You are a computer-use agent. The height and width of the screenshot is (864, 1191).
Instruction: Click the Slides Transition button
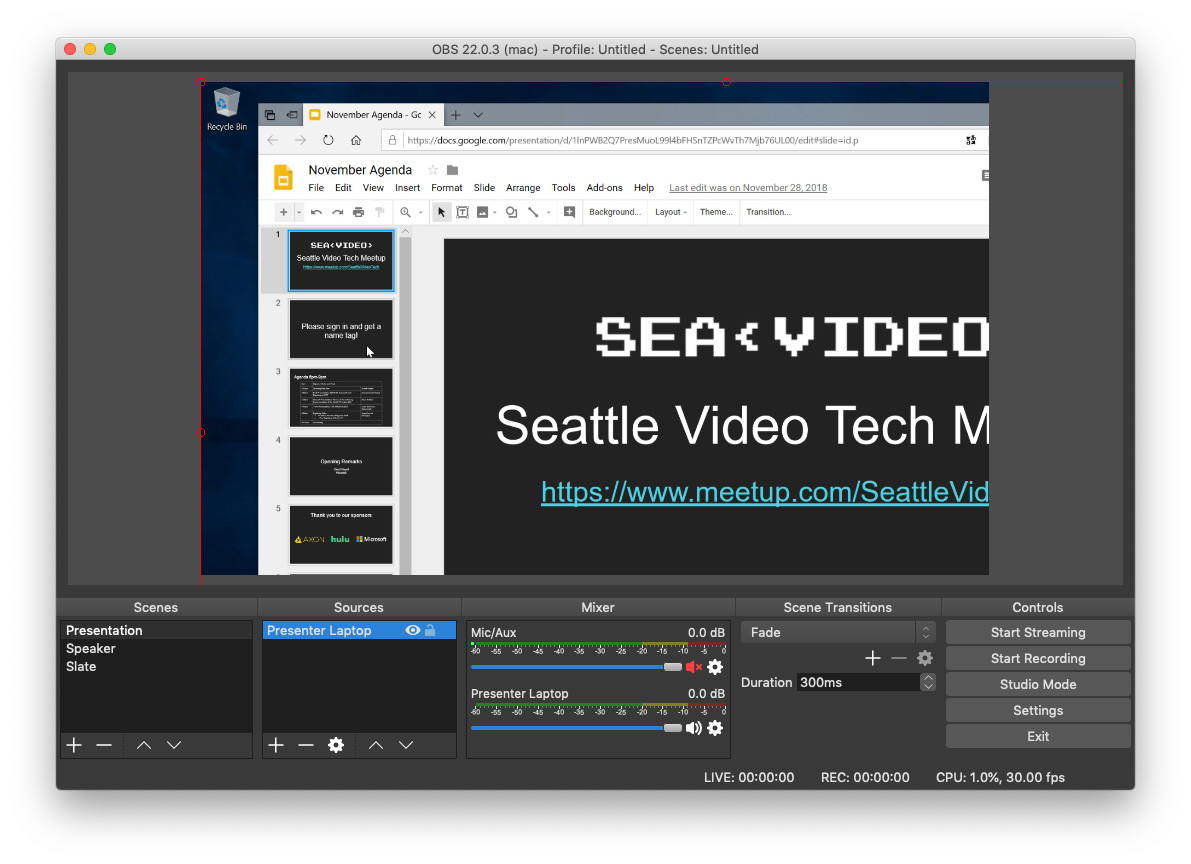pyautogui.click(x=768, y=212)
